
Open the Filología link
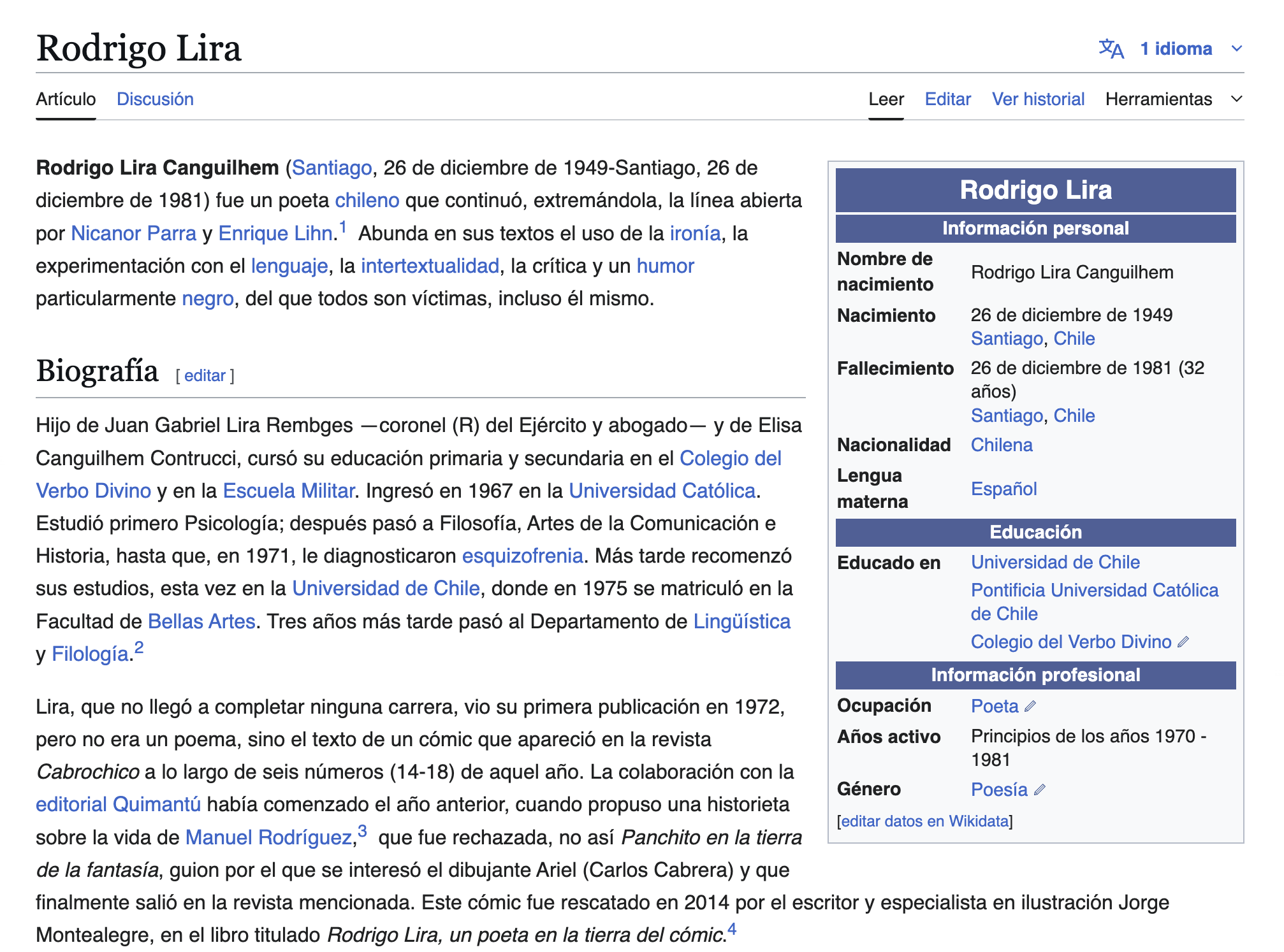click(x=90, y=654)
